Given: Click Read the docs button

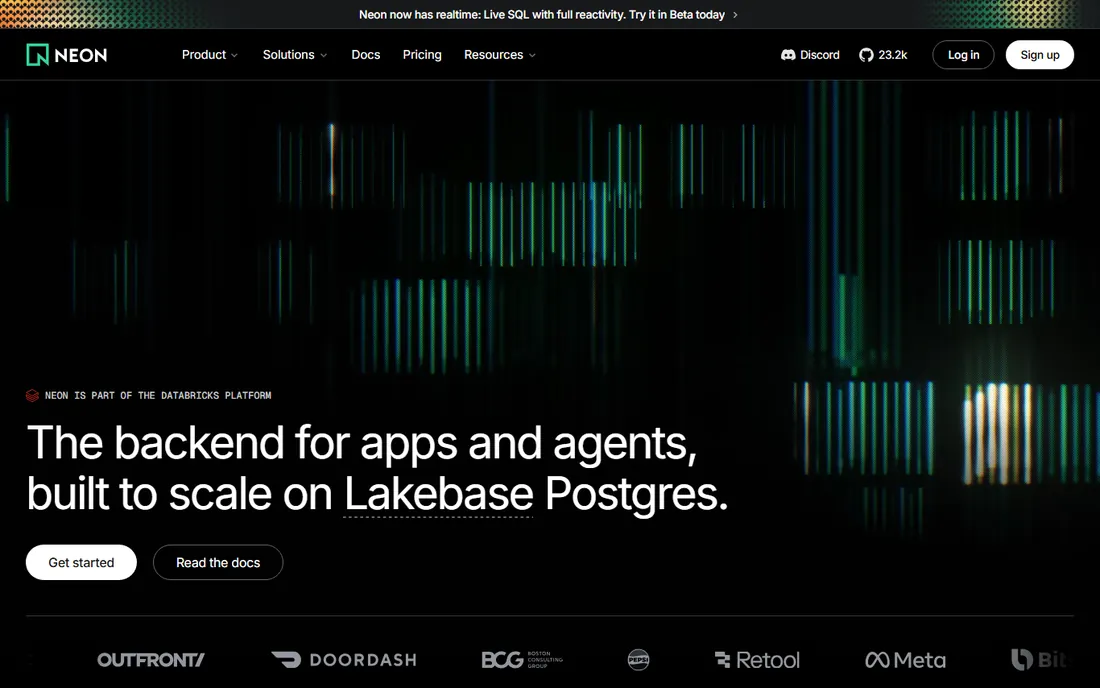Looking at the screenshot, I should pyautogui.click(x=218, y=562).
